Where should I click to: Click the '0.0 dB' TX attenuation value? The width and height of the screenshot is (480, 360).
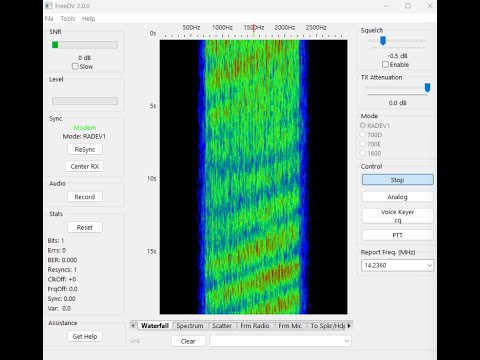coord(398,103)
